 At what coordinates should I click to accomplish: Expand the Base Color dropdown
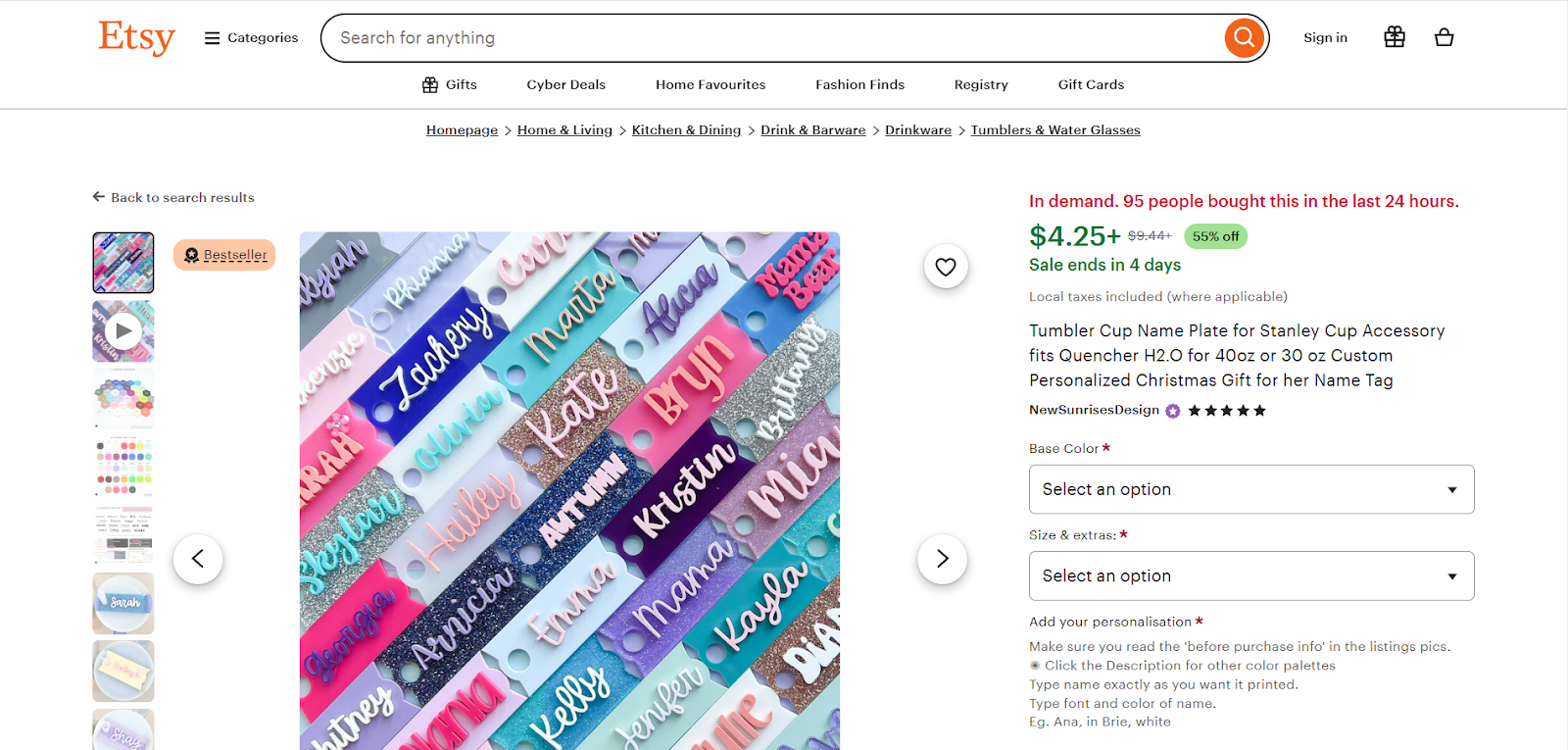tap(1251, 489)
